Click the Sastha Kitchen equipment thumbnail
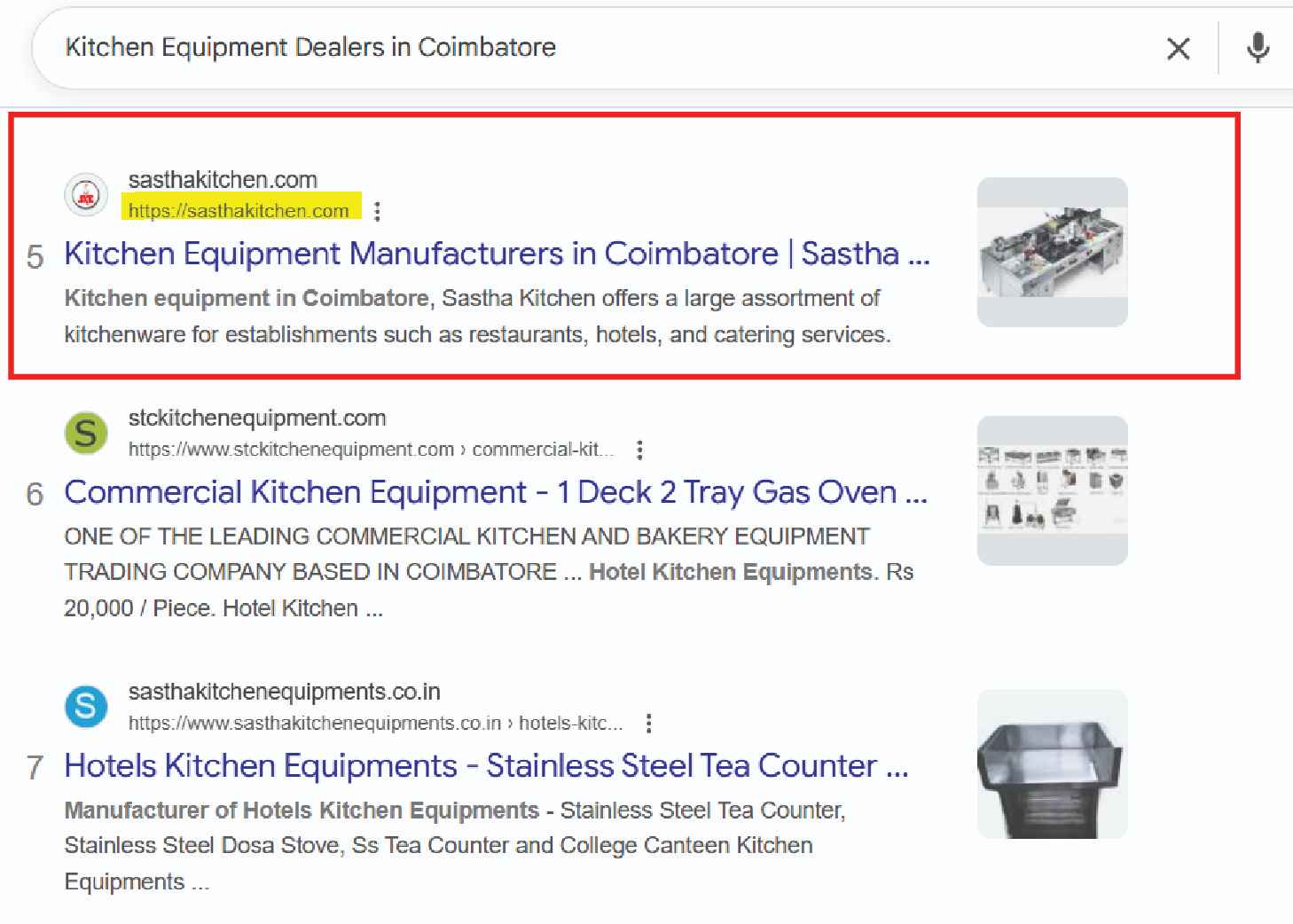Screen dimensions: 1293x924 (x=1052, y=252)
